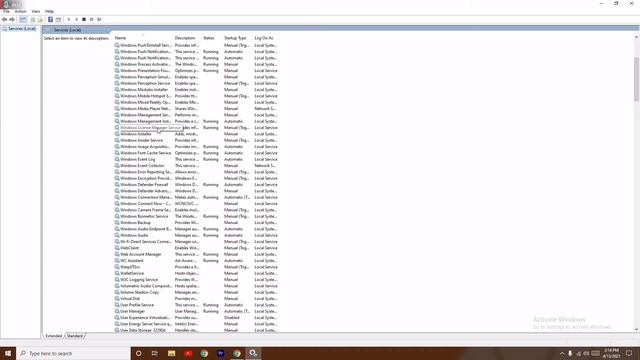
Task: Select the WarpJITSvc service row
Action: [x=196, y=267]
